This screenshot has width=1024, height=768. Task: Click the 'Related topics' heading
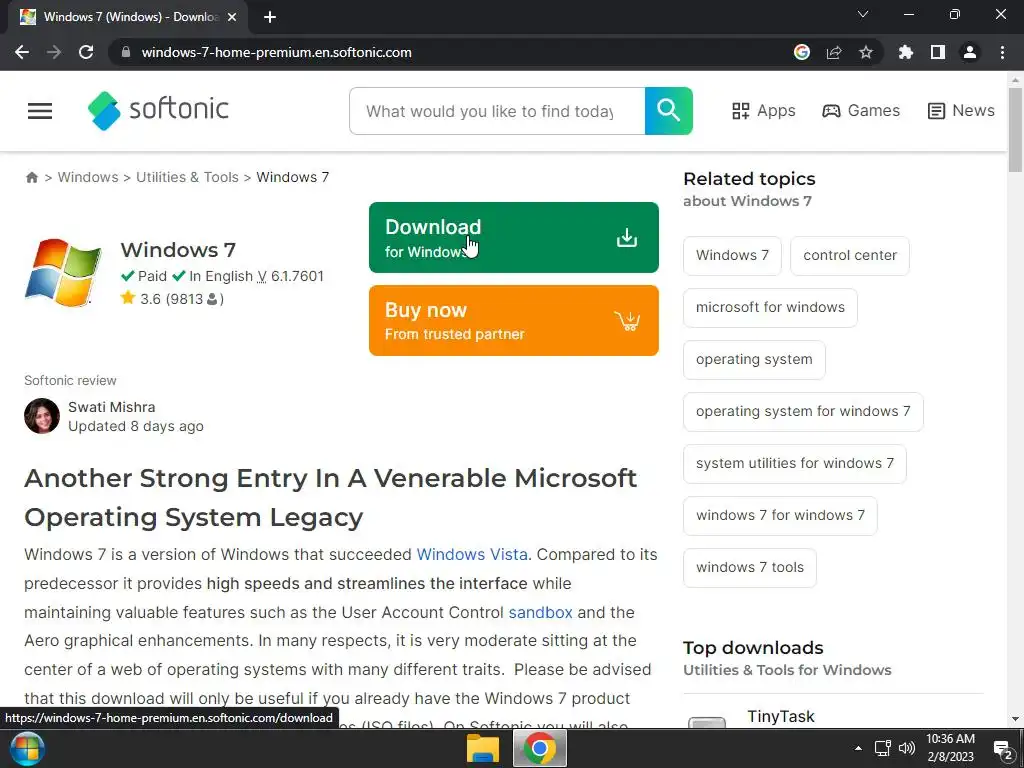pos(749,179)
